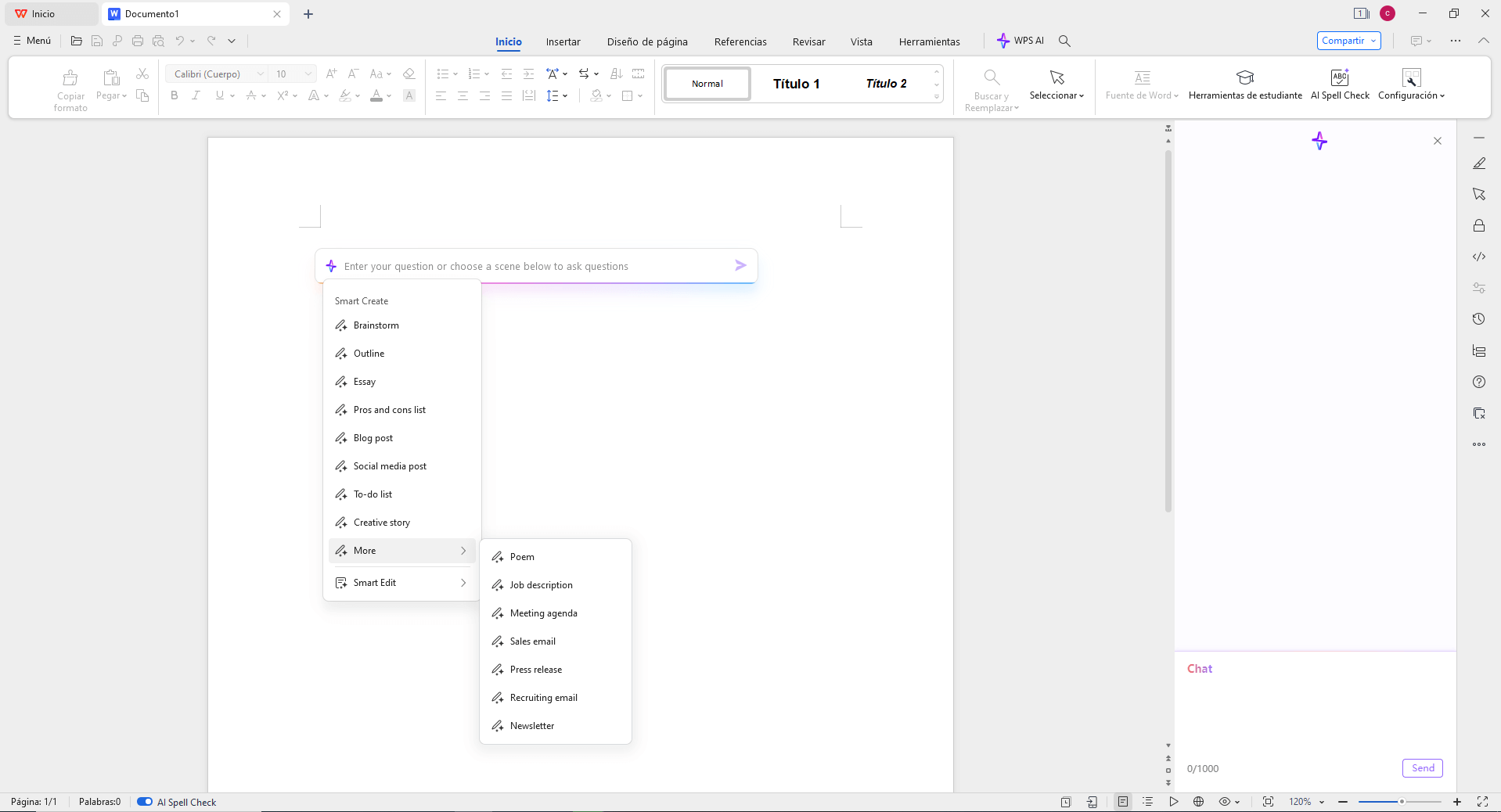
Task: Toggle bold formatting
Action: [175, 95]
